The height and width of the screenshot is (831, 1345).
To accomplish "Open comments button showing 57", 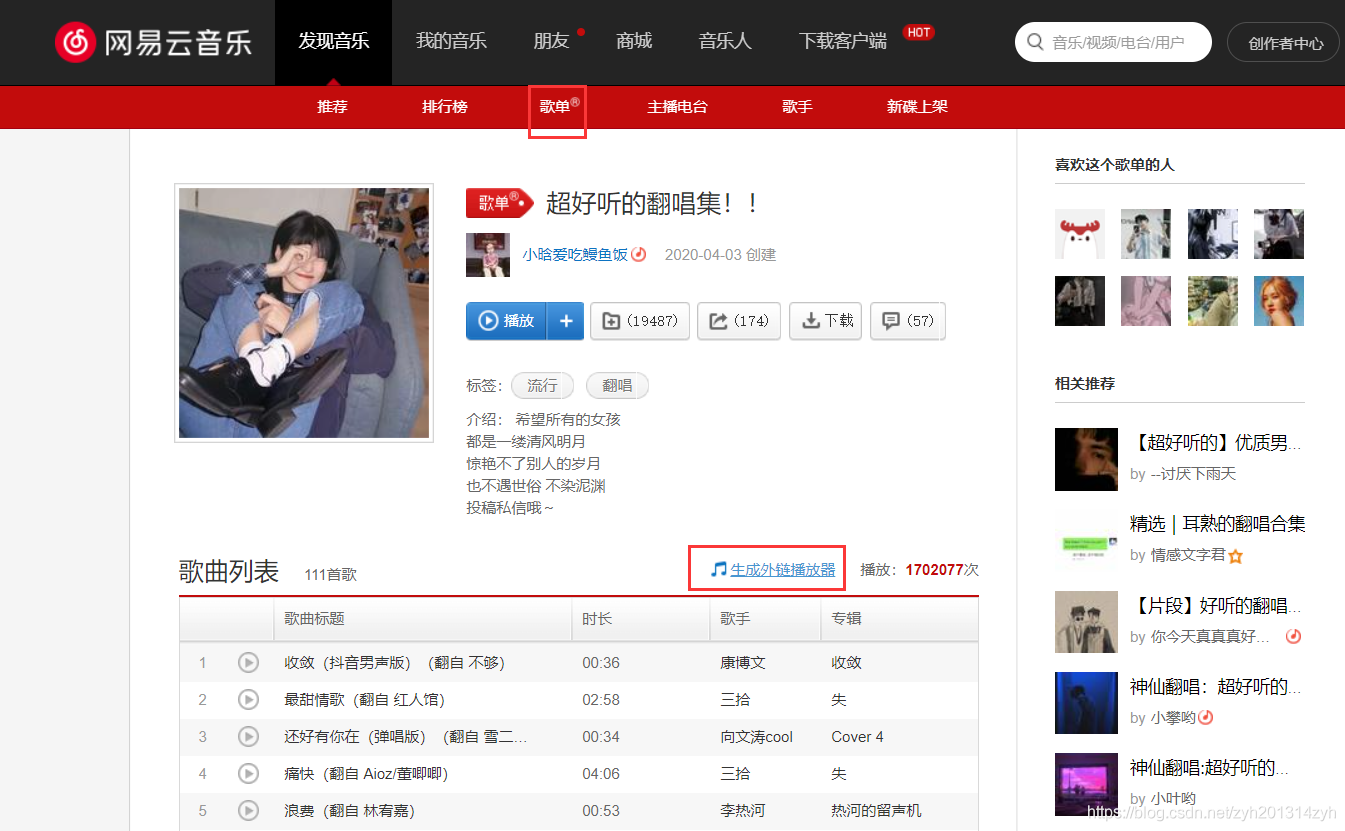I will [x=908, y=321].
